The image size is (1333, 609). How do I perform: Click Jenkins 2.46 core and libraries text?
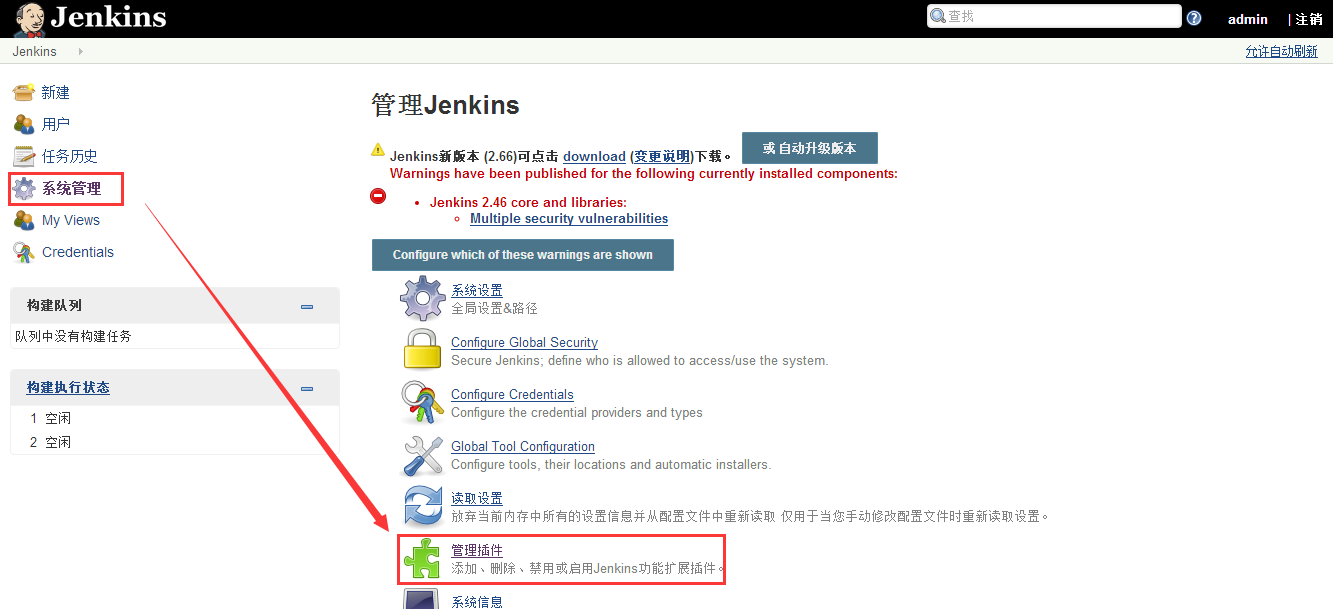pyautogui.click(x=528, y=202)
